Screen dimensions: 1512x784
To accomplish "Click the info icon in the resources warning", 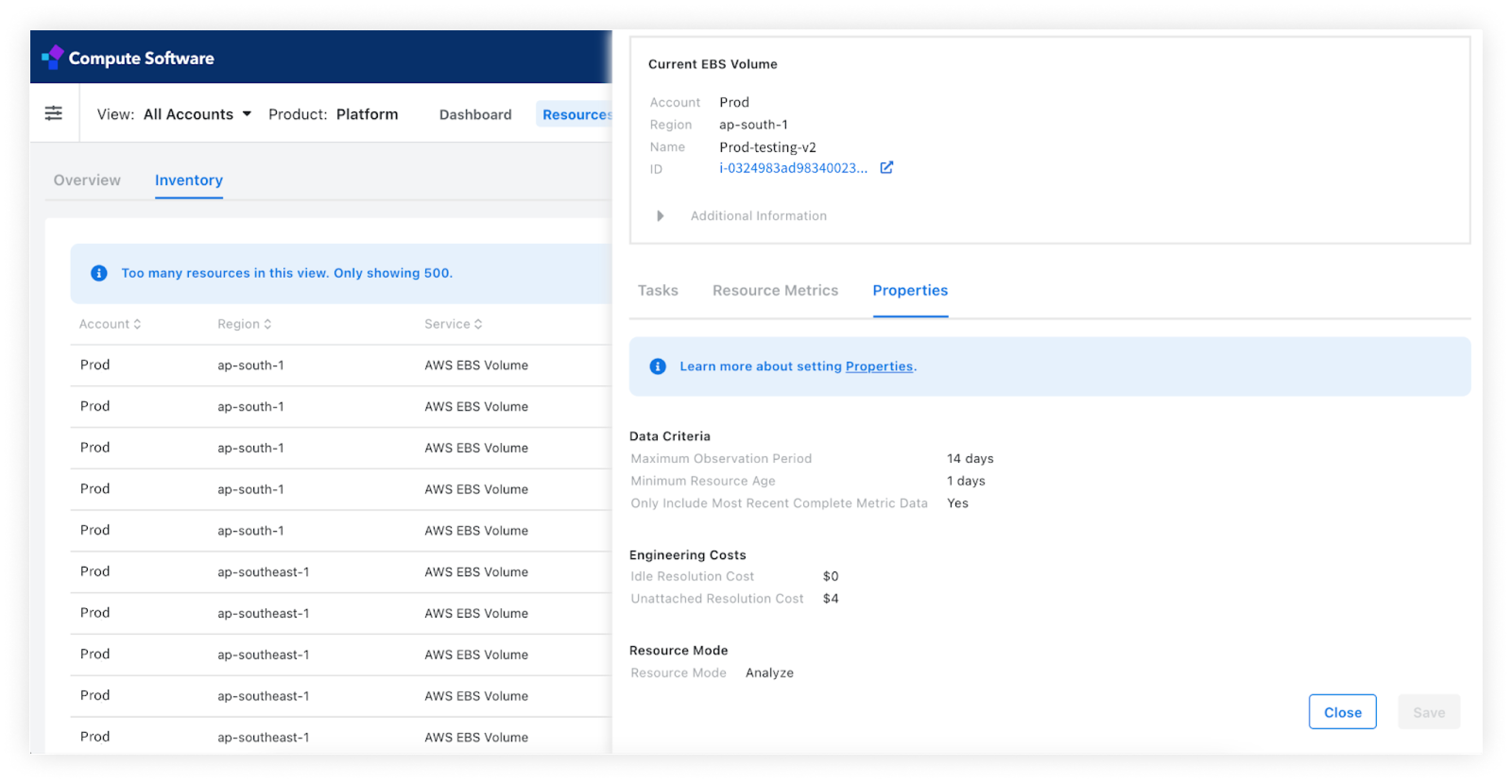I will 98,273.
